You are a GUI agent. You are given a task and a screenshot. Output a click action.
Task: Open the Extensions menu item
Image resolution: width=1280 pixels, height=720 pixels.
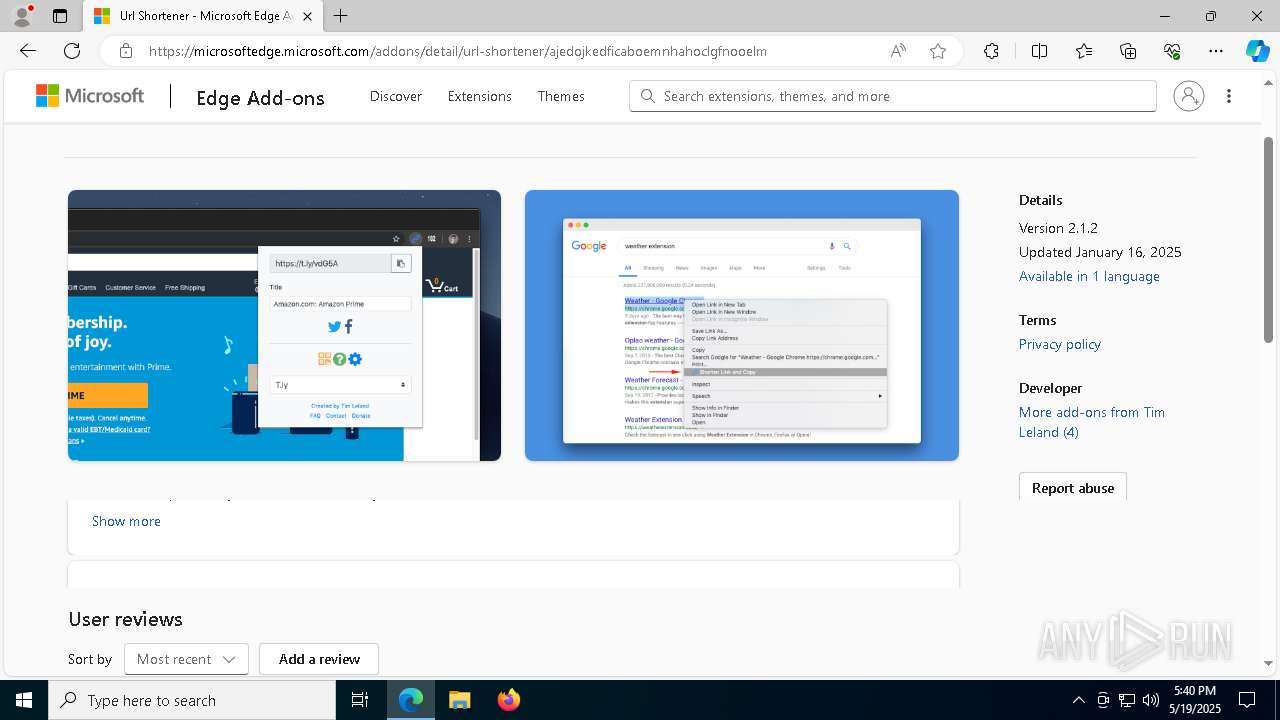pos(480,96)
